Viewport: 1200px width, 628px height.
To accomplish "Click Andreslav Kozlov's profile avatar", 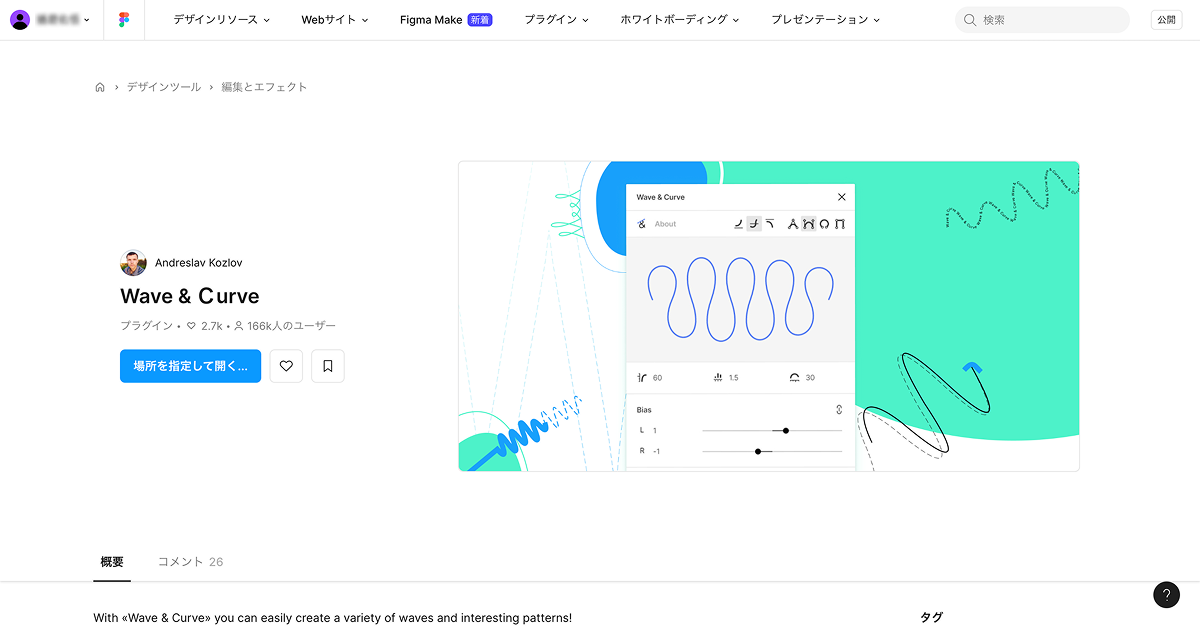I will (x=133, y=263).
